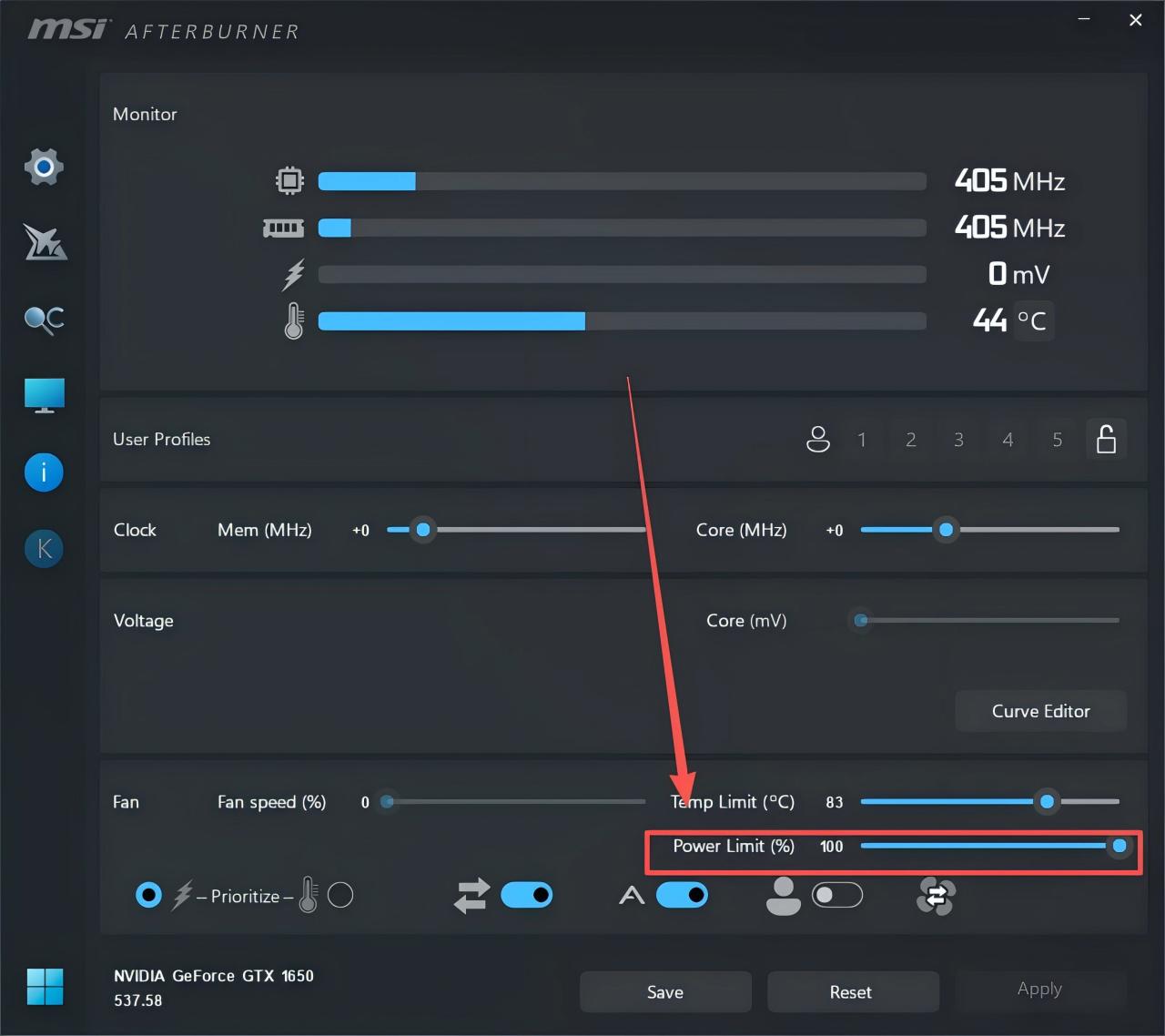
Task: Click the Core (mV) voltage slider handle
Action: pos(860,620)
